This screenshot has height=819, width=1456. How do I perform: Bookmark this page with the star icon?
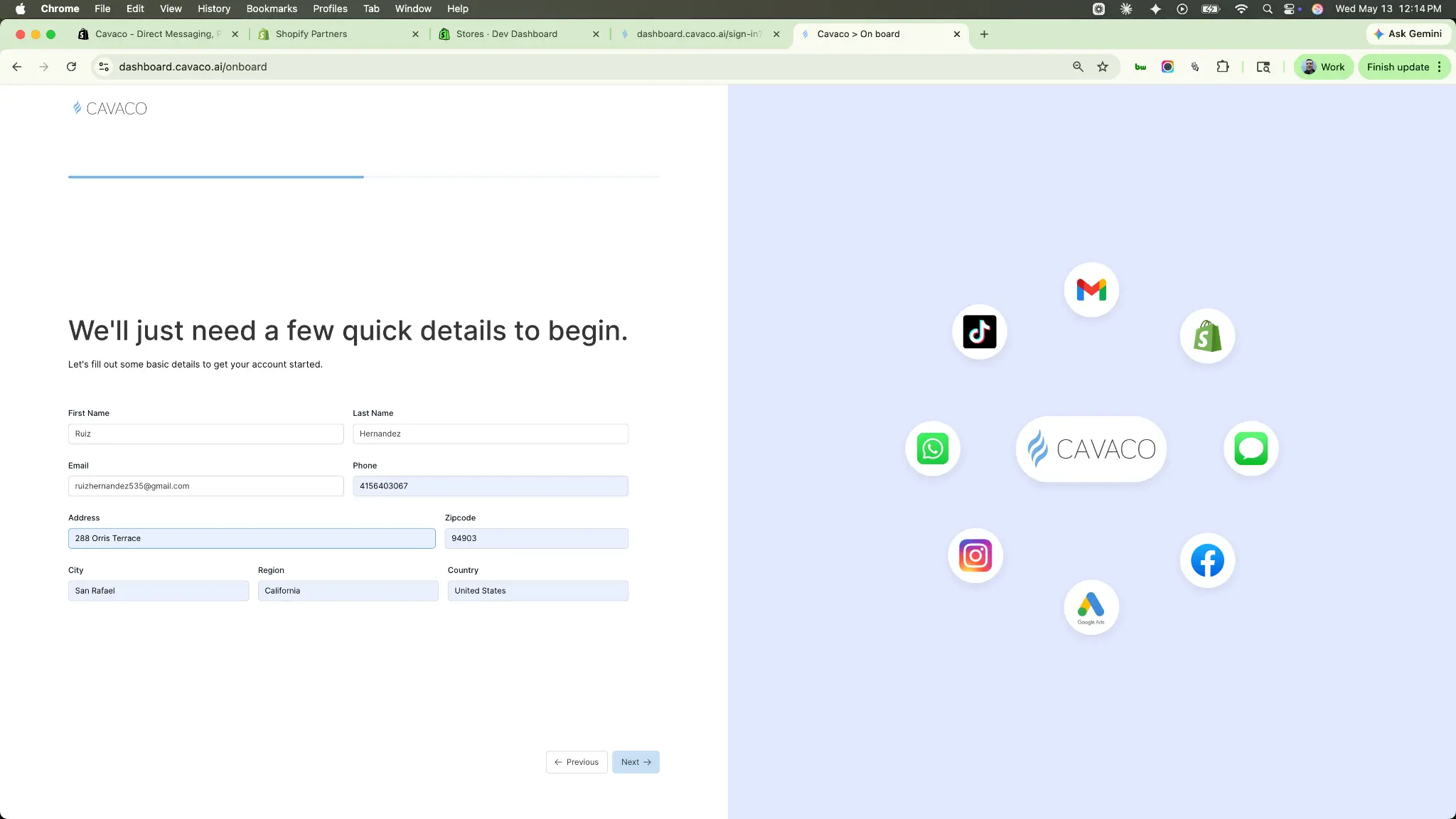[x=1103, y=67]
